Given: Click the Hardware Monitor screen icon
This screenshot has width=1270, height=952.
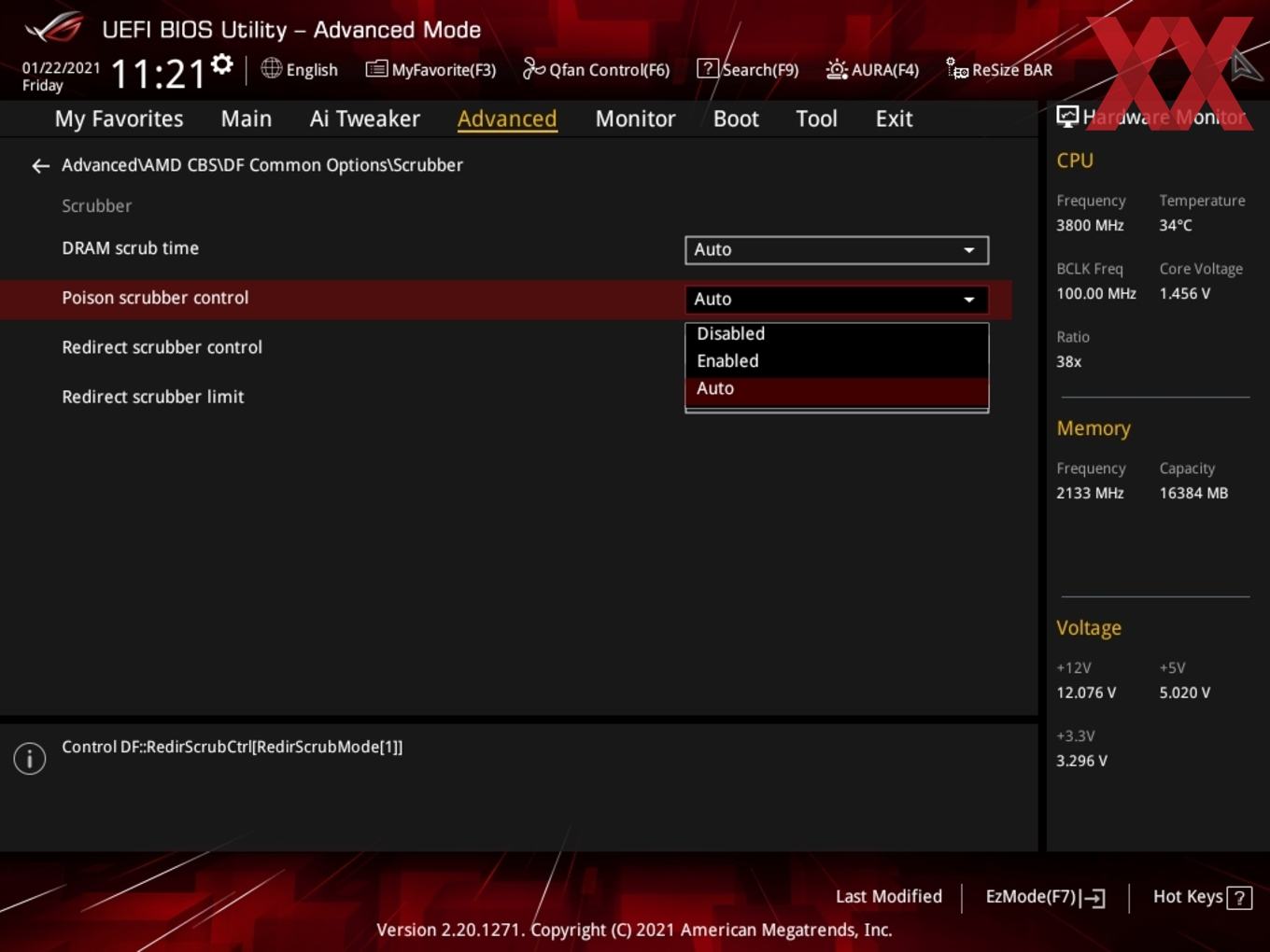Looking at the screenshot, I should click(x=1067, y=117).
